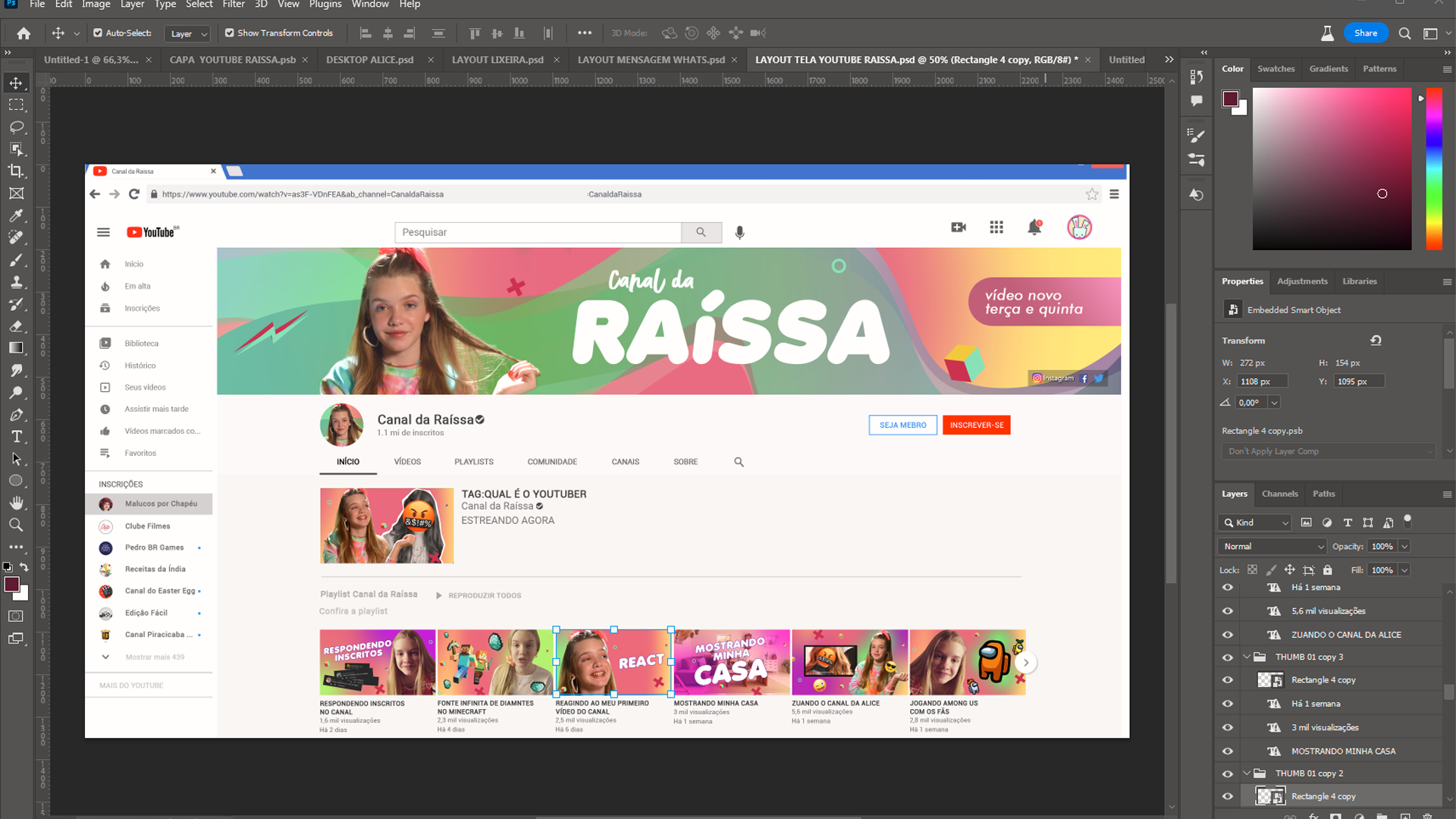Switch to DESKTOP ALICE.psd document tab

tap(369, 60)
